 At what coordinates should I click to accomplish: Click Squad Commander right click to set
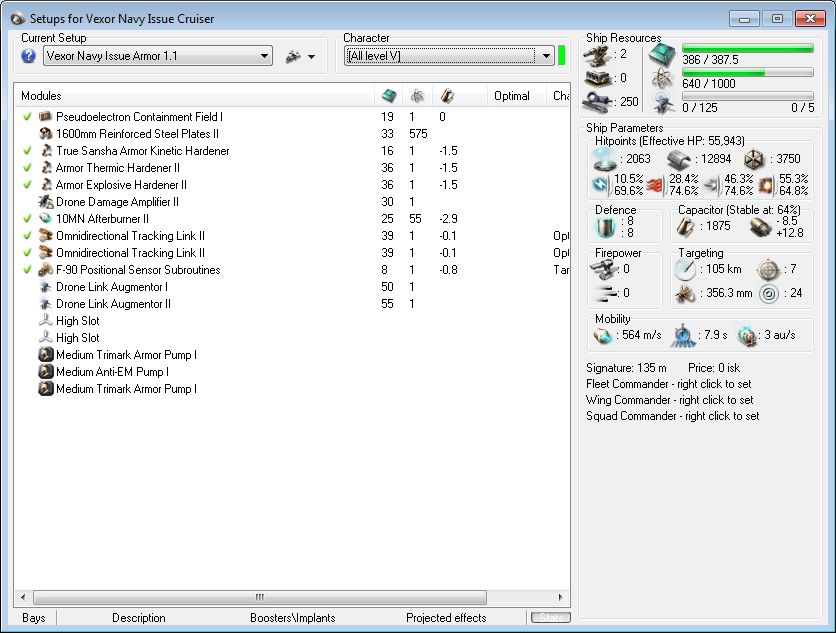coord(672,416)
